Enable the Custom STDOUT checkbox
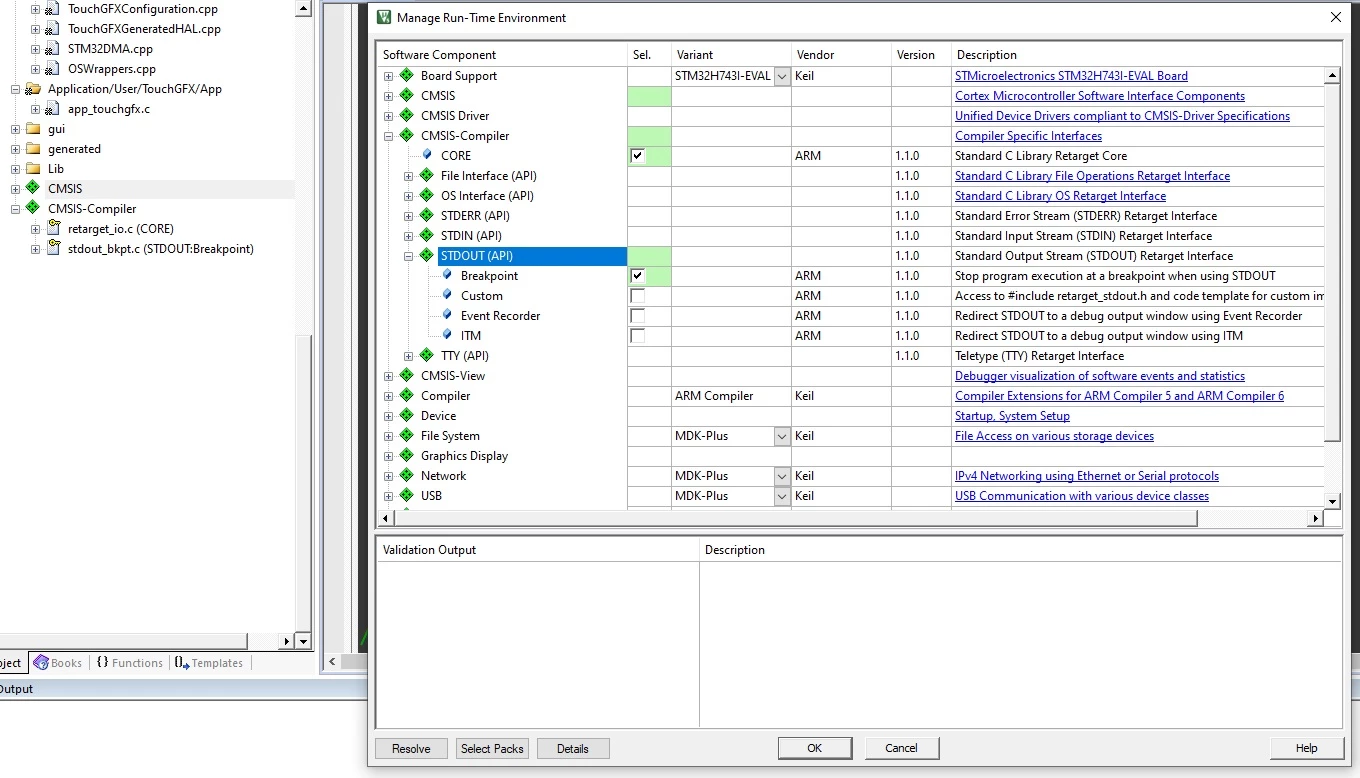The image size is (1360, 778). [x=637, y=296]
